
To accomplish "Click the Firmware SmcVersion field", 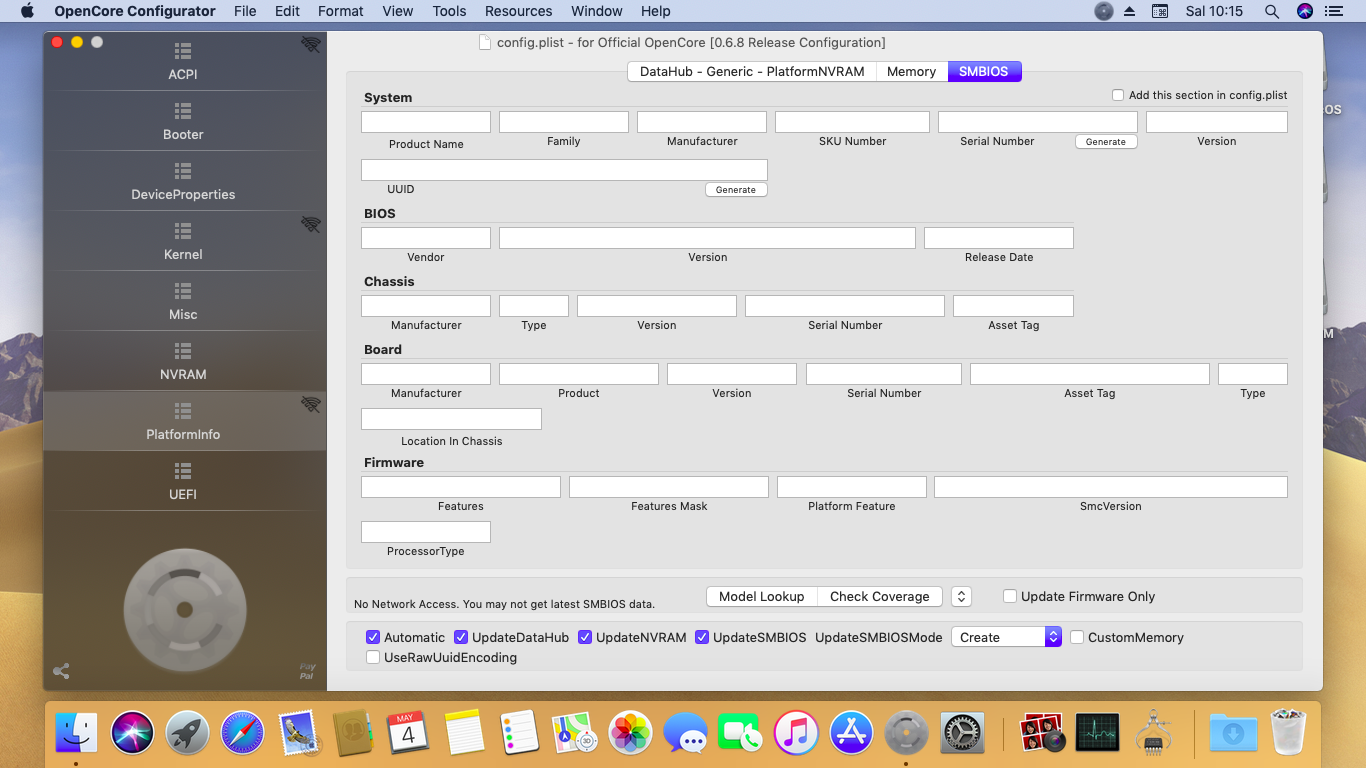I will pos(1111,487).
